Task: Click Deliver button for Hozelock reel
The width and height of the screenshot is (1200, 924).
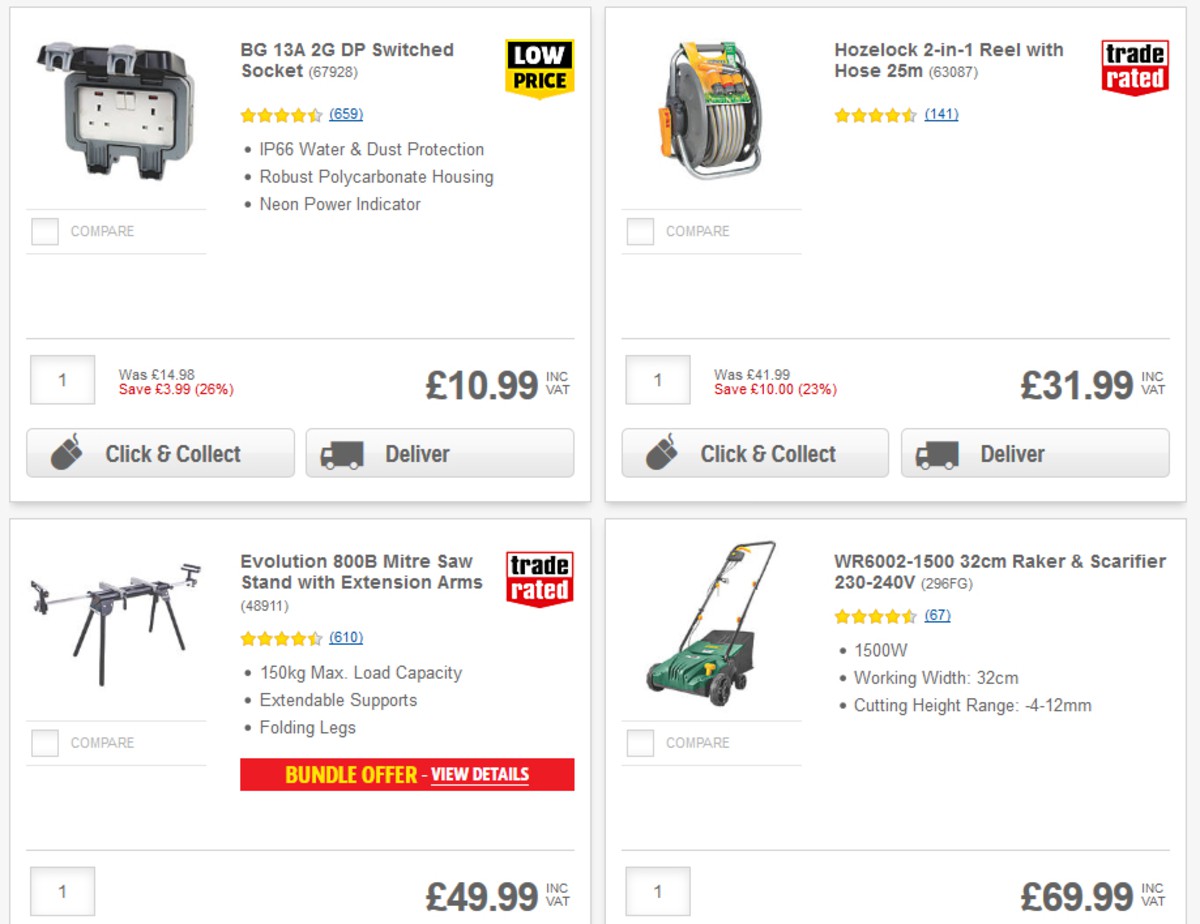Action: pos(1035,453)
